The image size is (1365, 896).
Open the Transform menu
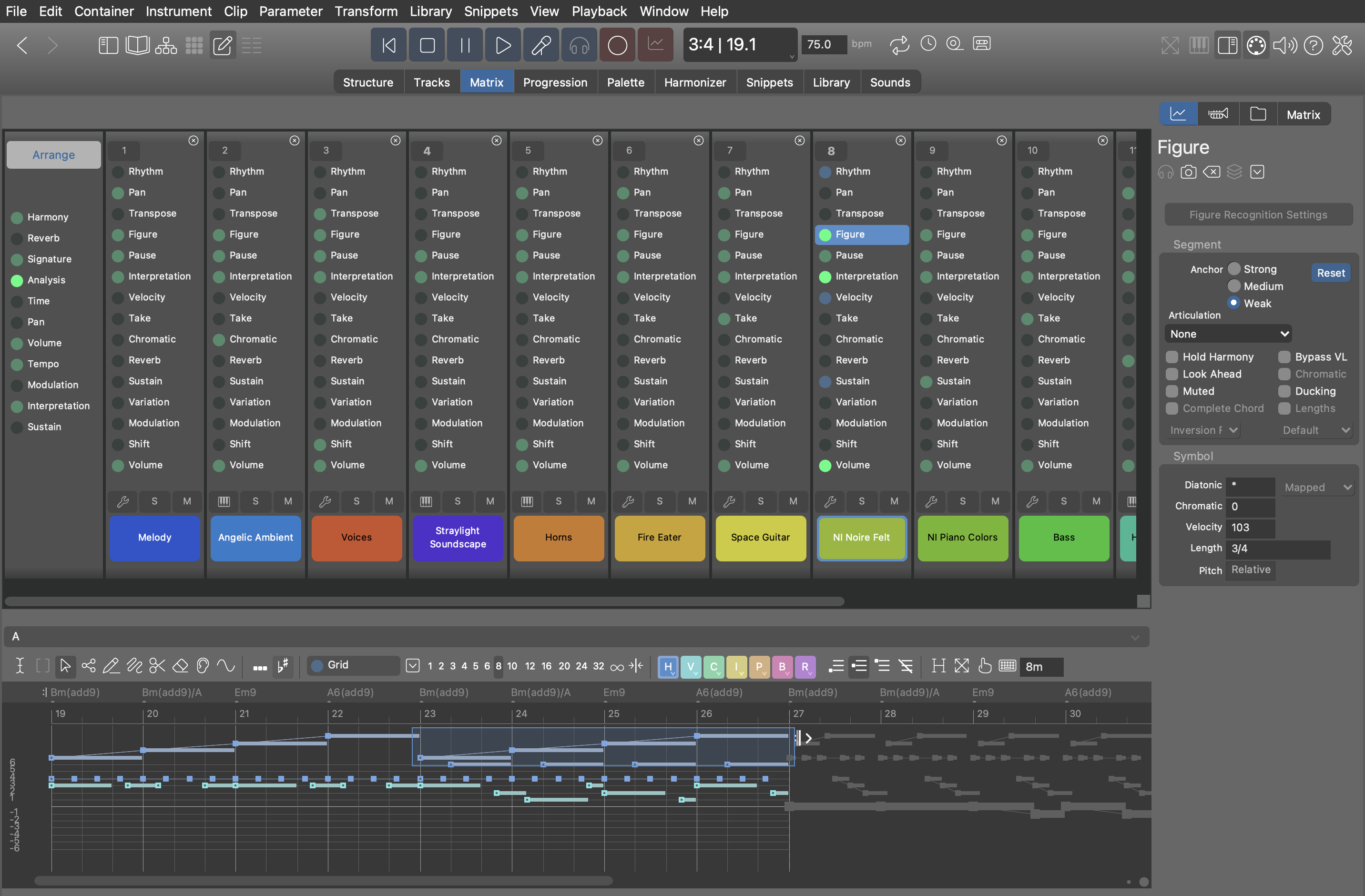click(x=366, y=11)
